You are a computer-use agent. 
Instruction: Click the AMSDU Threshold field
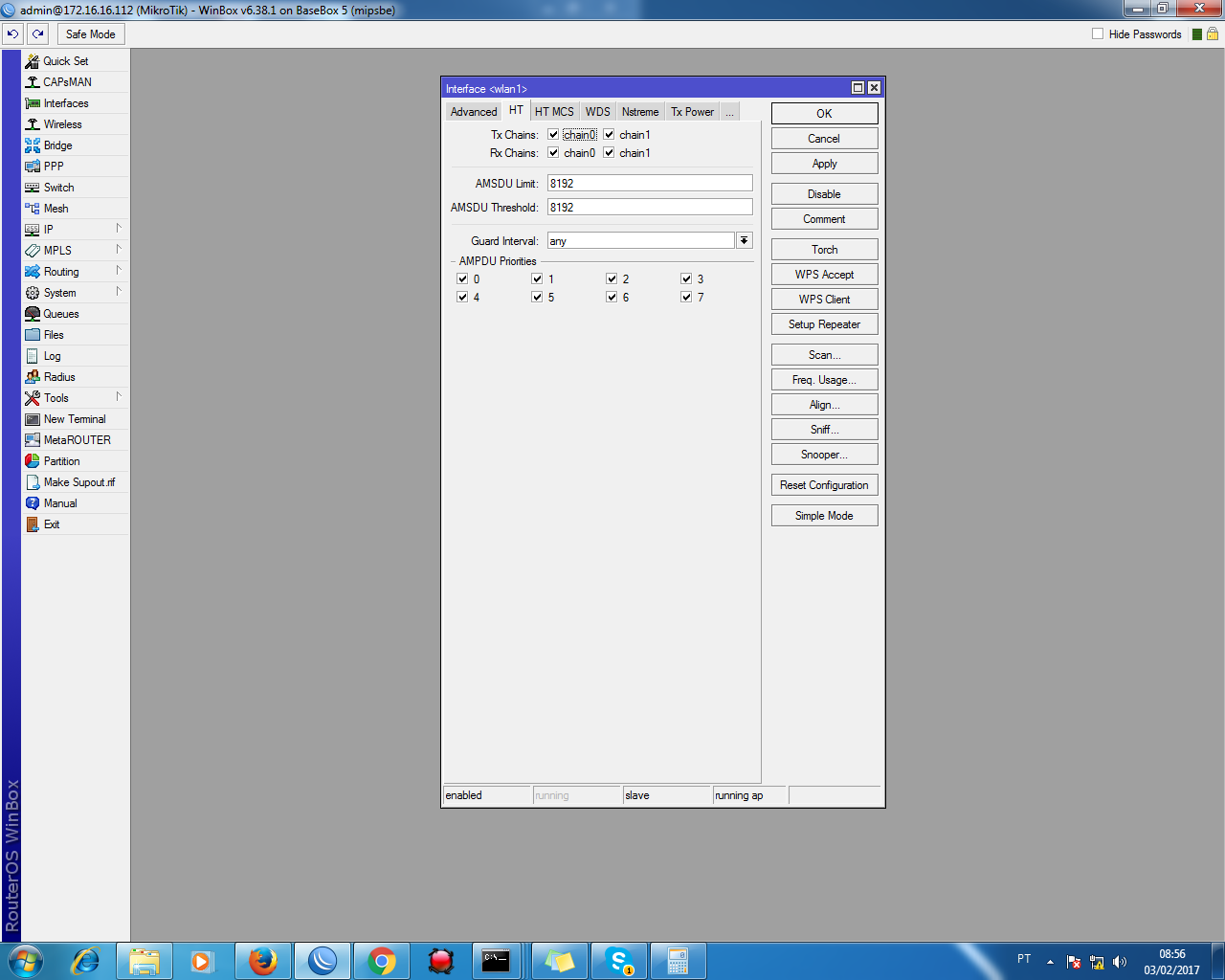tap(650, 207)
